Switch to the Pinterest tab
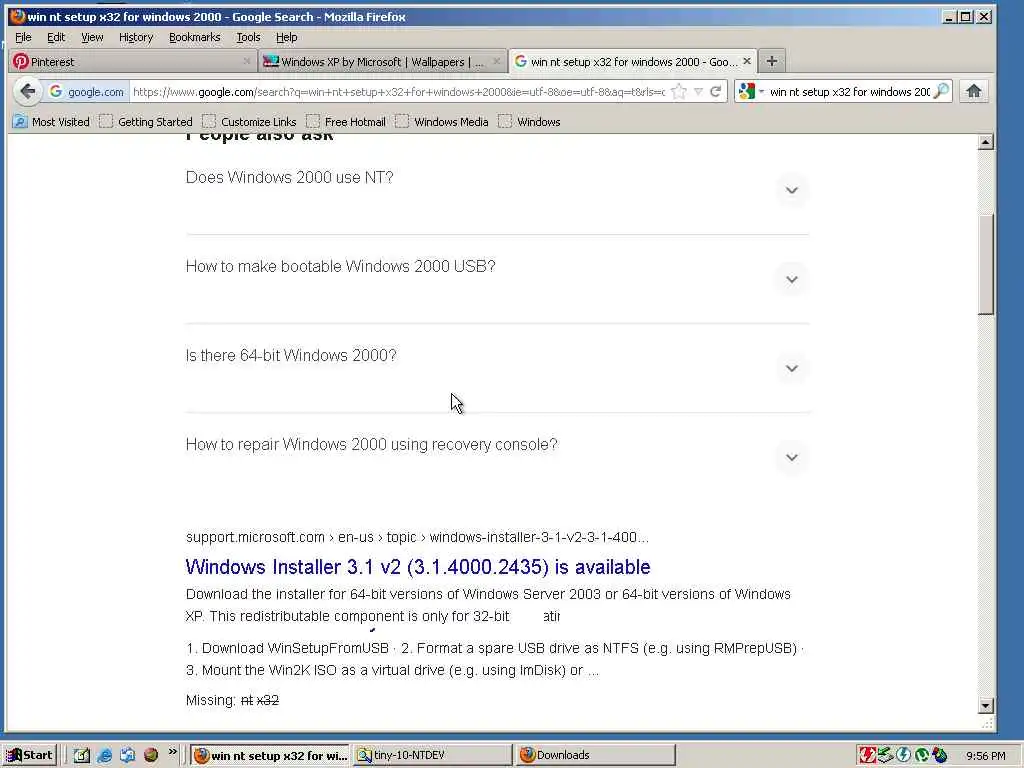The height and width of the screenshot is (768, 1024). 133,61
